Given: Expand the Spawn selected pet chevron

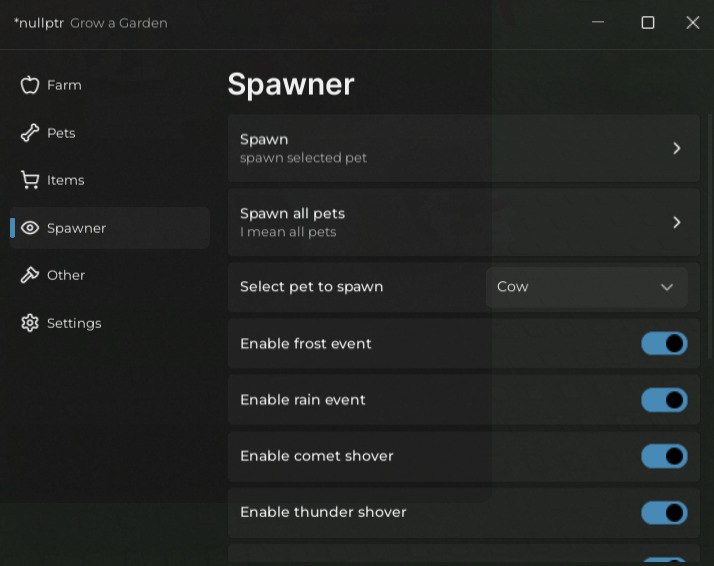Looking at the screenshot, I should tap(677, 148).
